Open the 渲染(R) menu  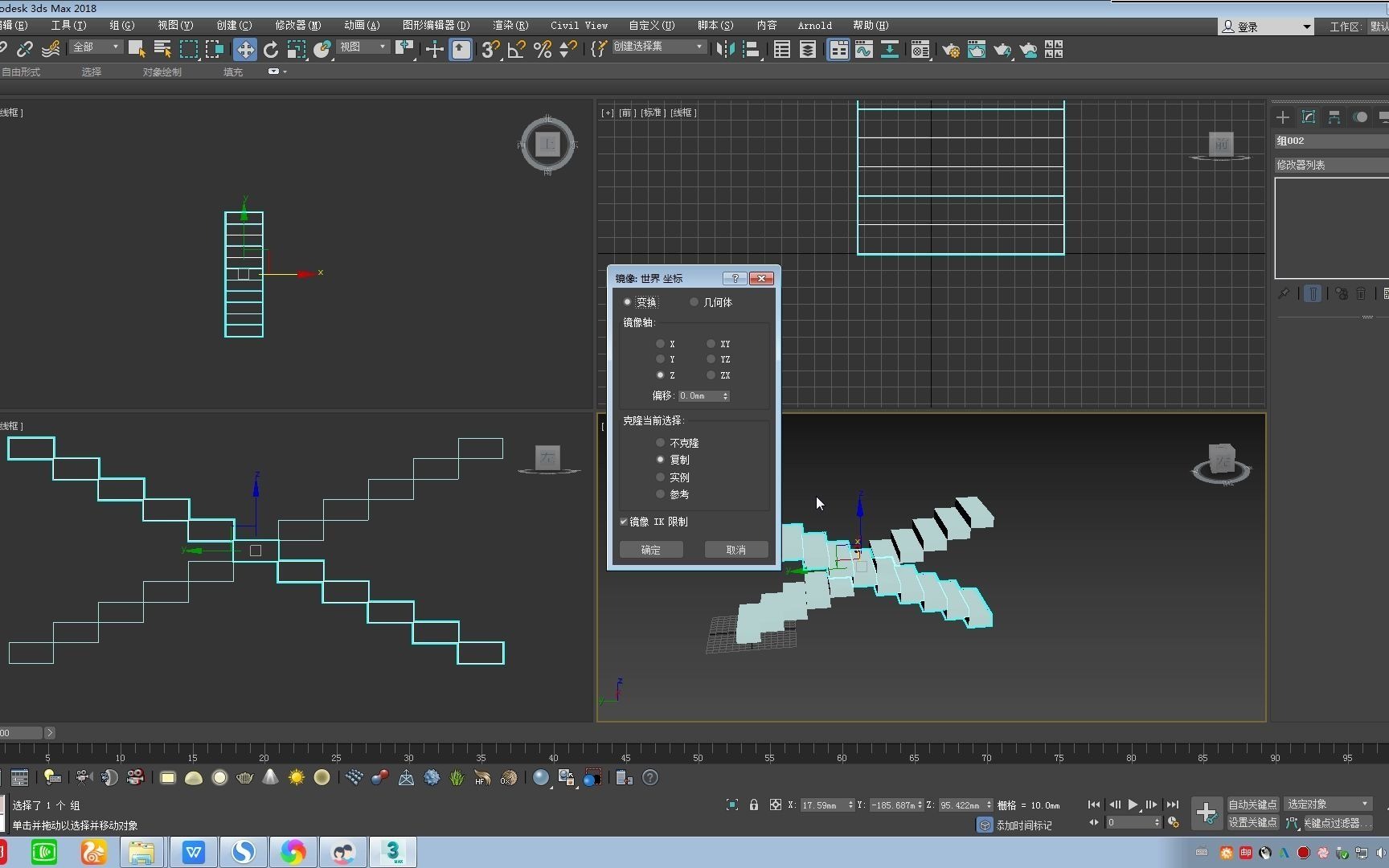pyautogui.click(x=510, y=25)
